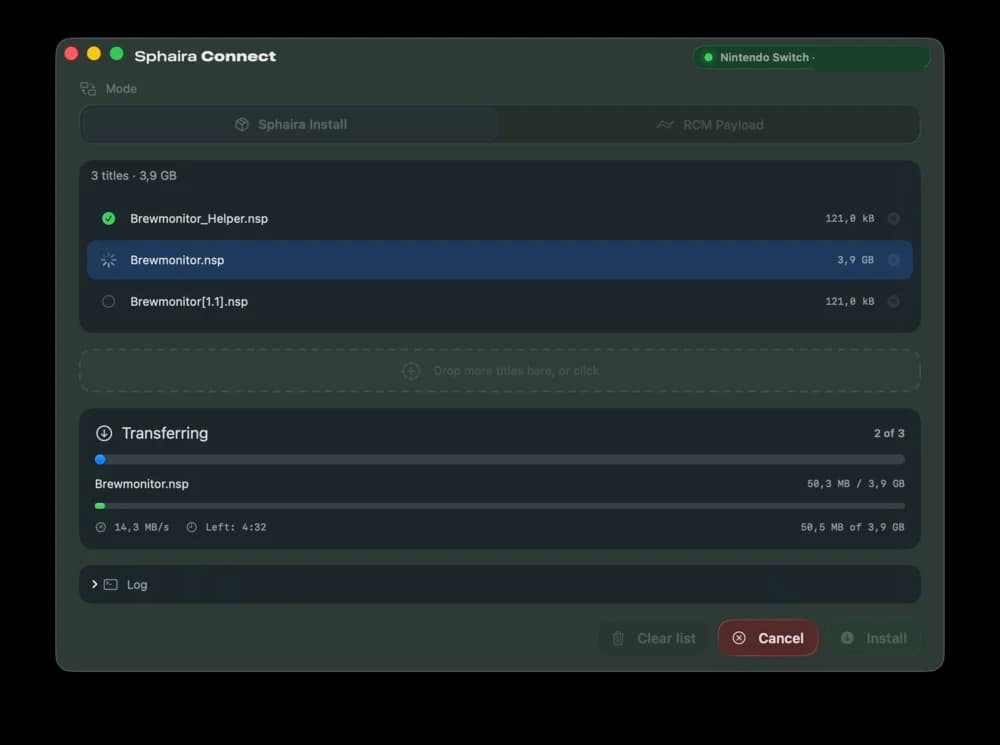
Task: Switch to the Sphaira Install mode tab
Action: pos(290,124)
